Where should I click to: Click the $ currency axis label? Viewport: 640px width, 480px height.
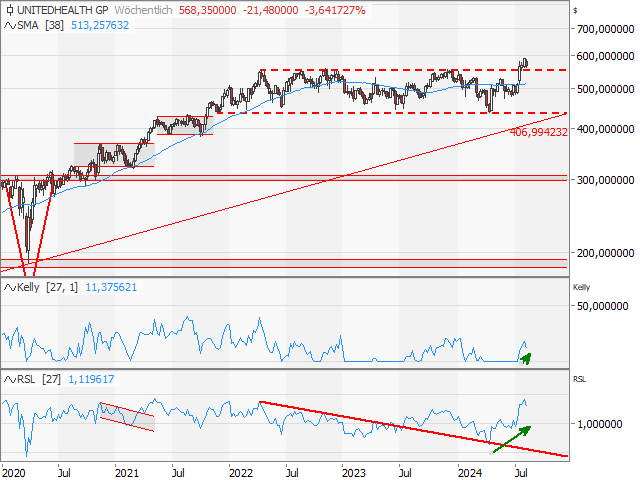pyautogui.click(x=575, y=11)
